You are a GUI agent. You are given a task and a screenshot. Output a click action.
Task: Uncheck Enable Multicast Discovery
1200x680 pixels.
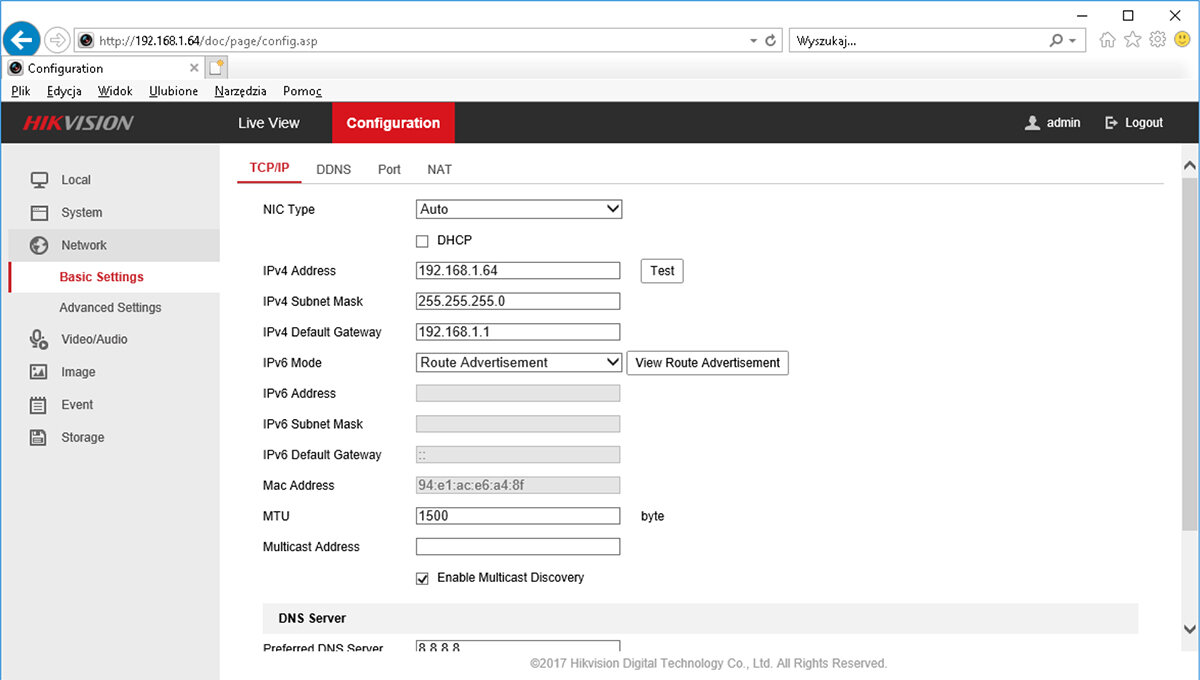pyautogui.click(x=422, y=578)
